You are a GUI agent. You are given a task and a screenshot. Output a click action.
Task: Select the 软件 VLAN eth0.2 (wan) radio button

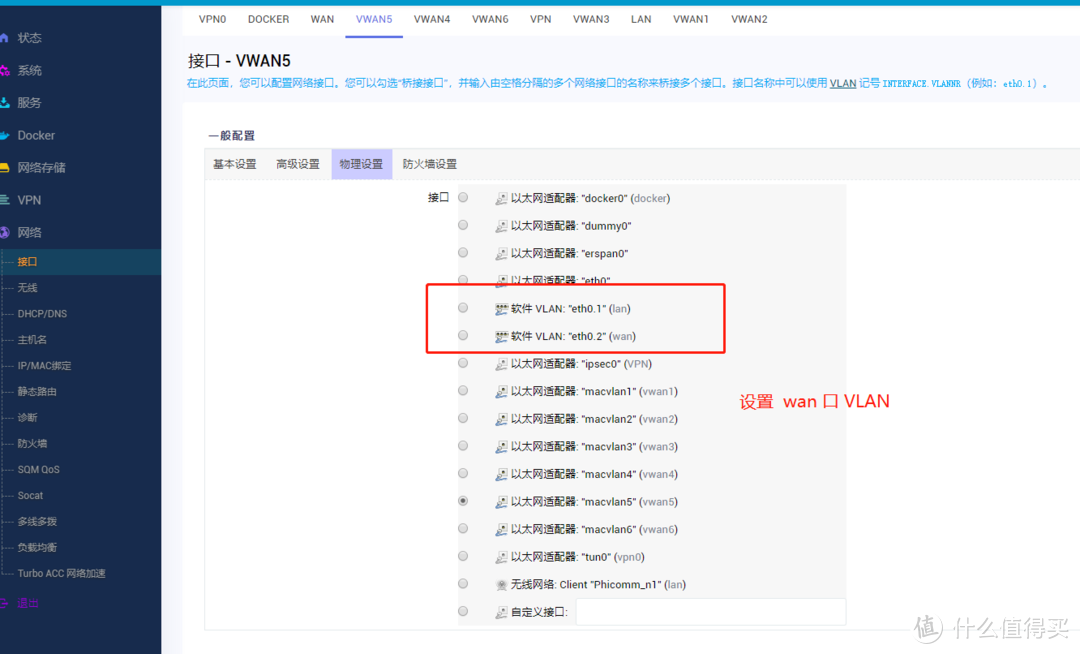pyautogui.click(x=463, y=336)
